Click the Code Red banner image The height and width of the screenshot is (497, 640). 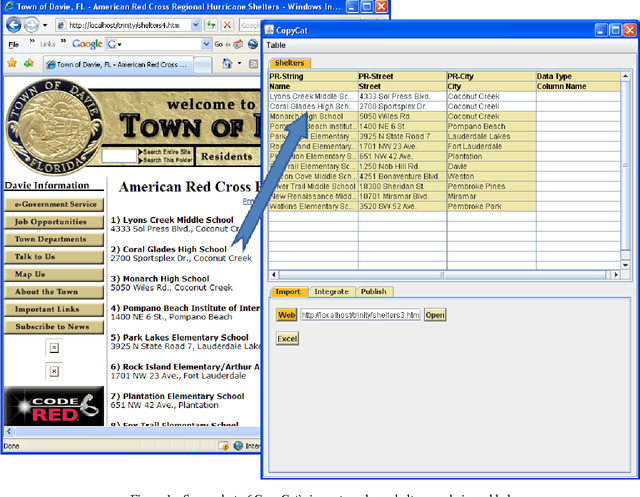pos(54,406)
